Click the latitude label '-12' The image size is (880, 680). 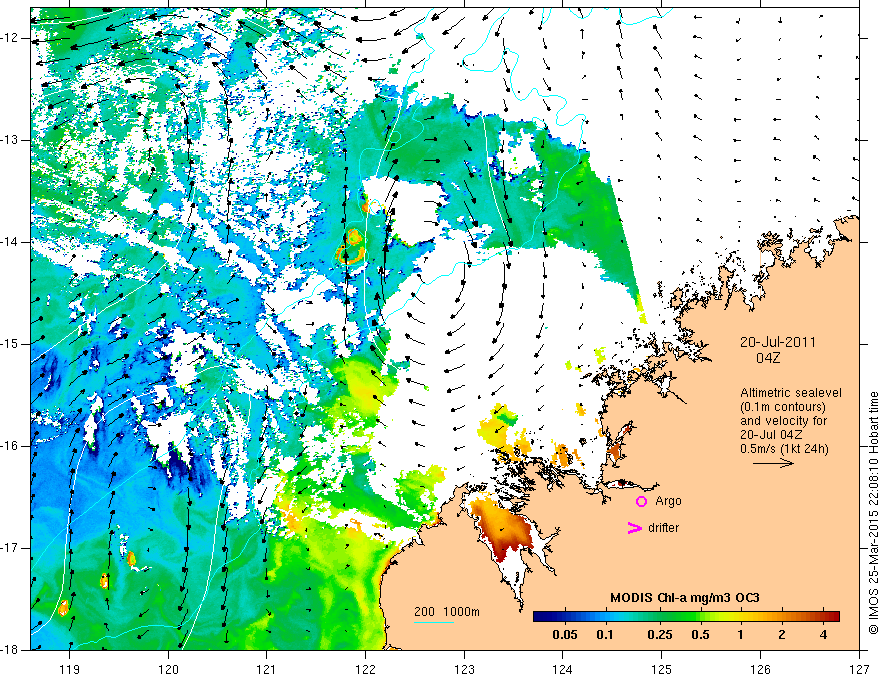pos(11,38)
